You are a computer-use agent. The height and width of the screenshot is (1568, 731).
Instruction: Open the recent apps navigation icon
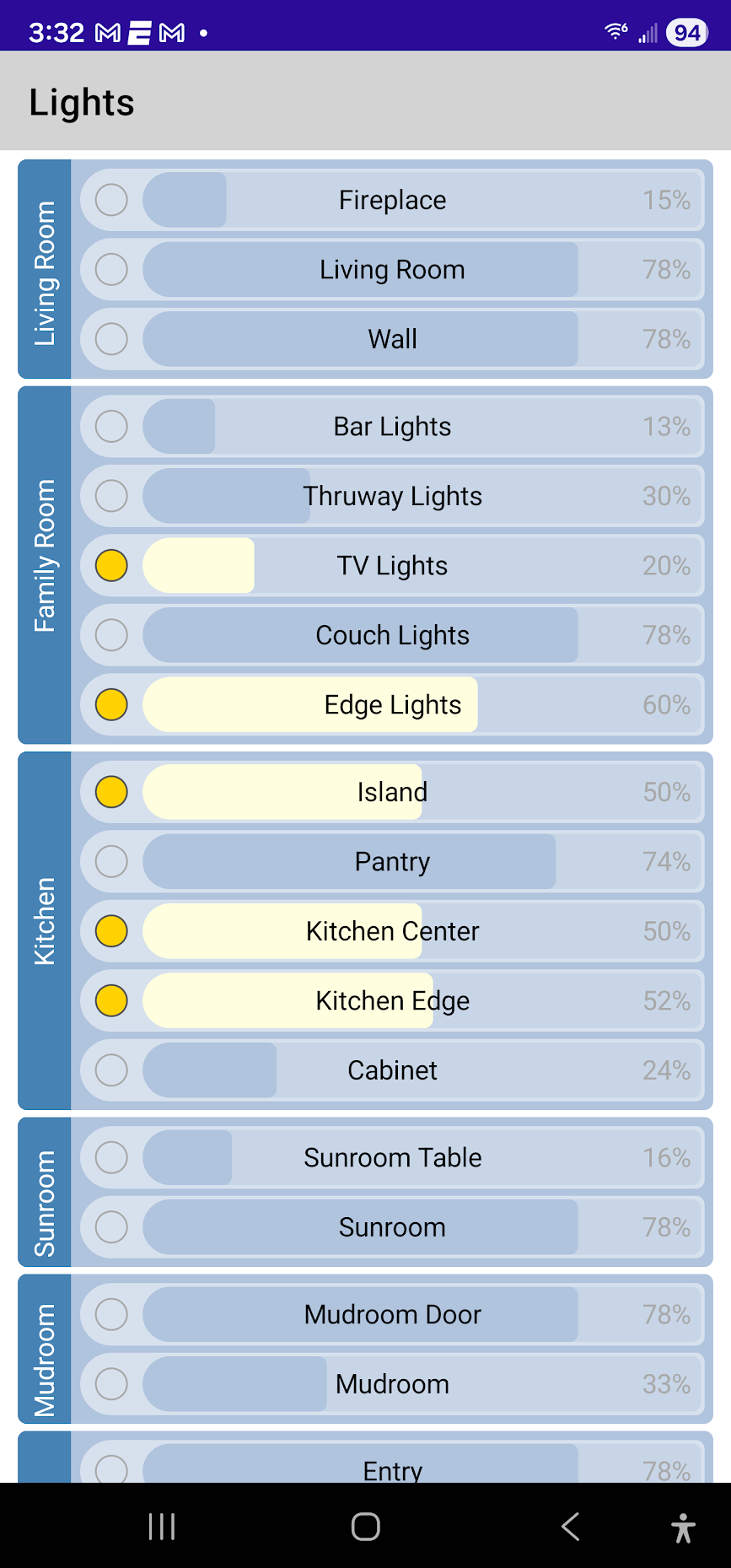pos(161,1526)
